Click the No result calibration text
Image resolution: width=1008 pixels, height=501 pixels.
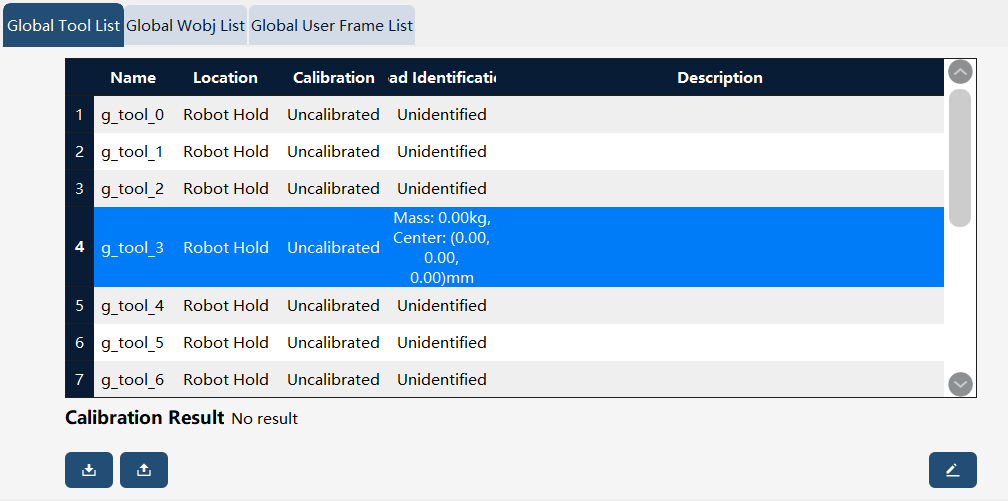[x=264, y=419]
